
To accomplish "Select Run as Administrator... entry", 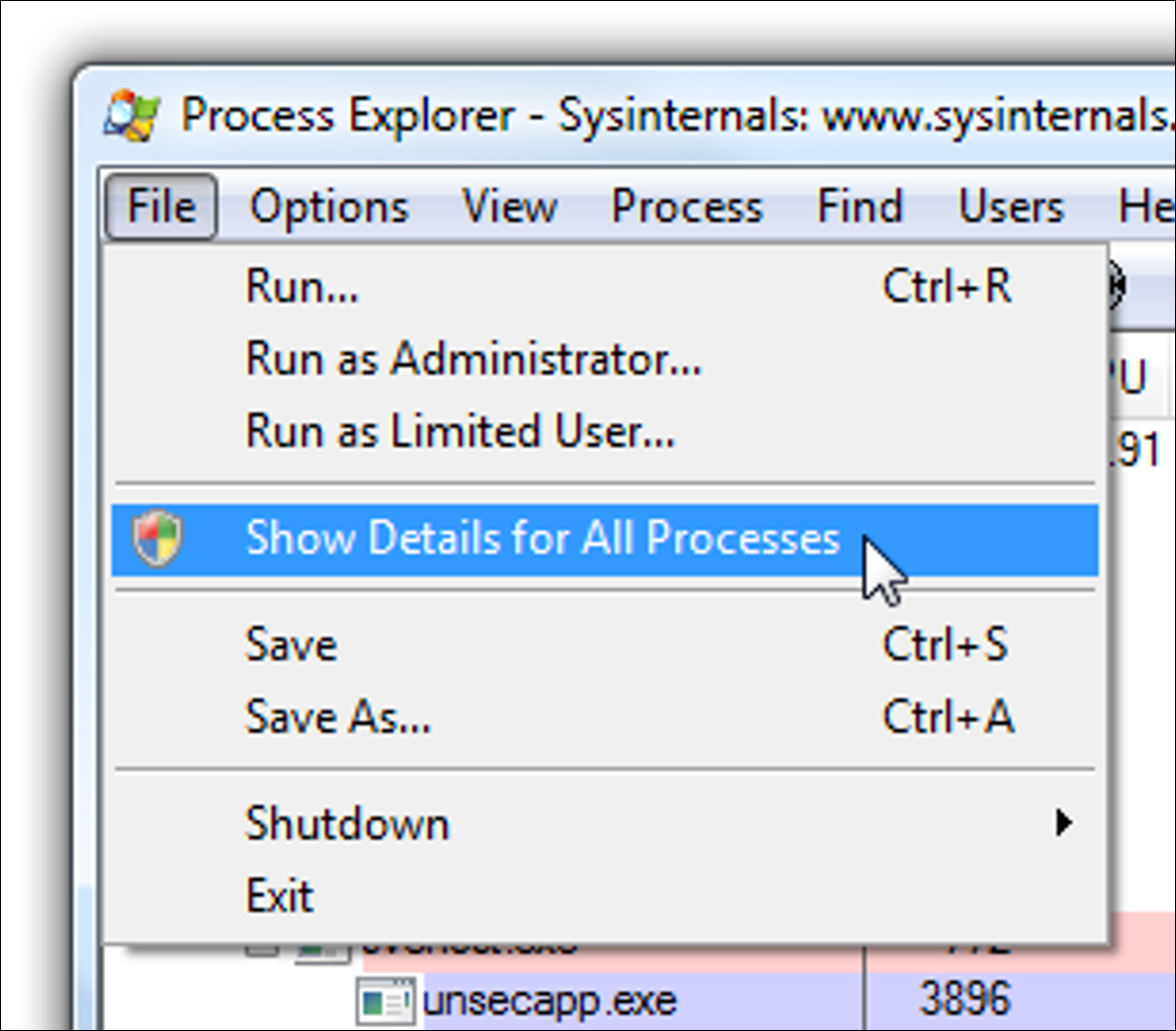I will coord(473,360).
